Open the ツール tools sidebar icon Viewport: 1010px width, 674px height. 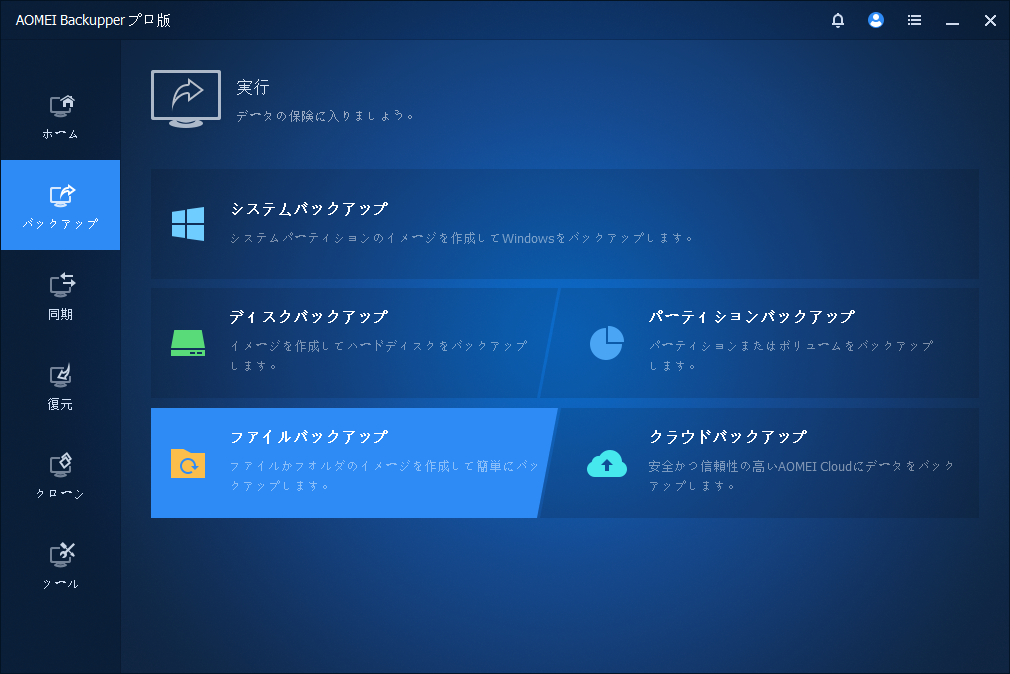[x=62, y=555]
